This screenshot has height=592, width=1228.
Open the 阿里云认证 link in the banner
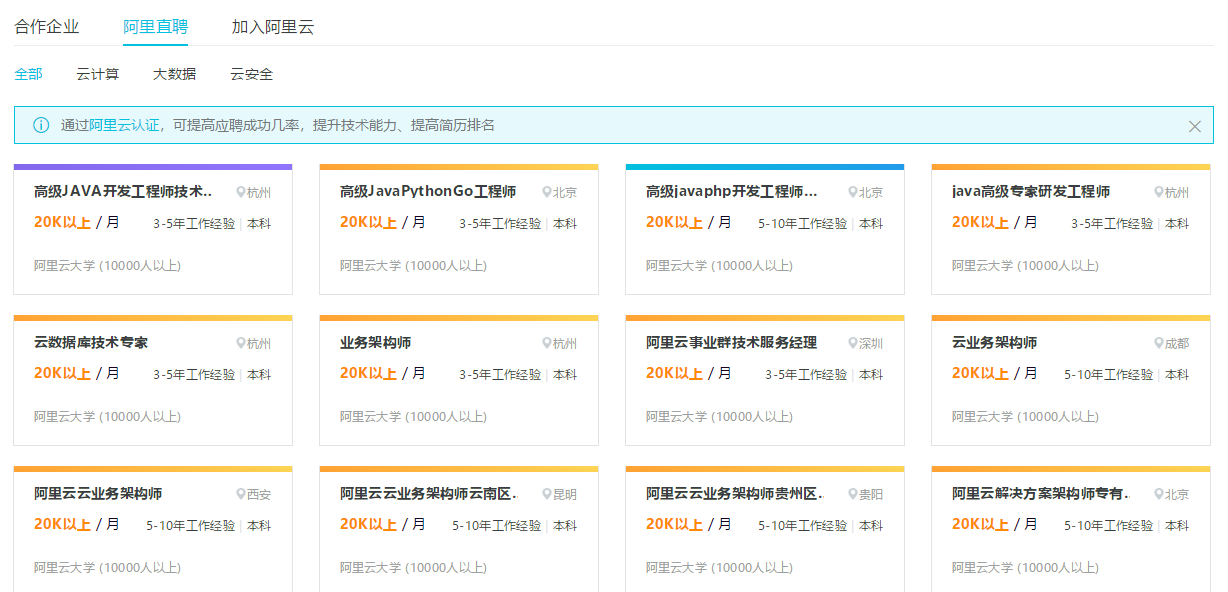[x=124, y=125]
